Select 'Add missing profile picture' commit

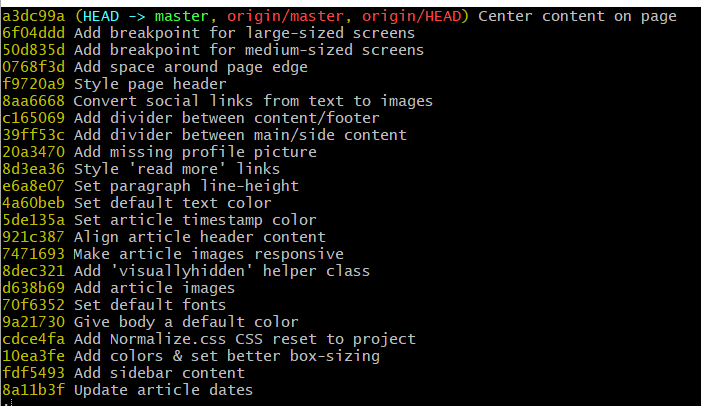tap(159, 152)
